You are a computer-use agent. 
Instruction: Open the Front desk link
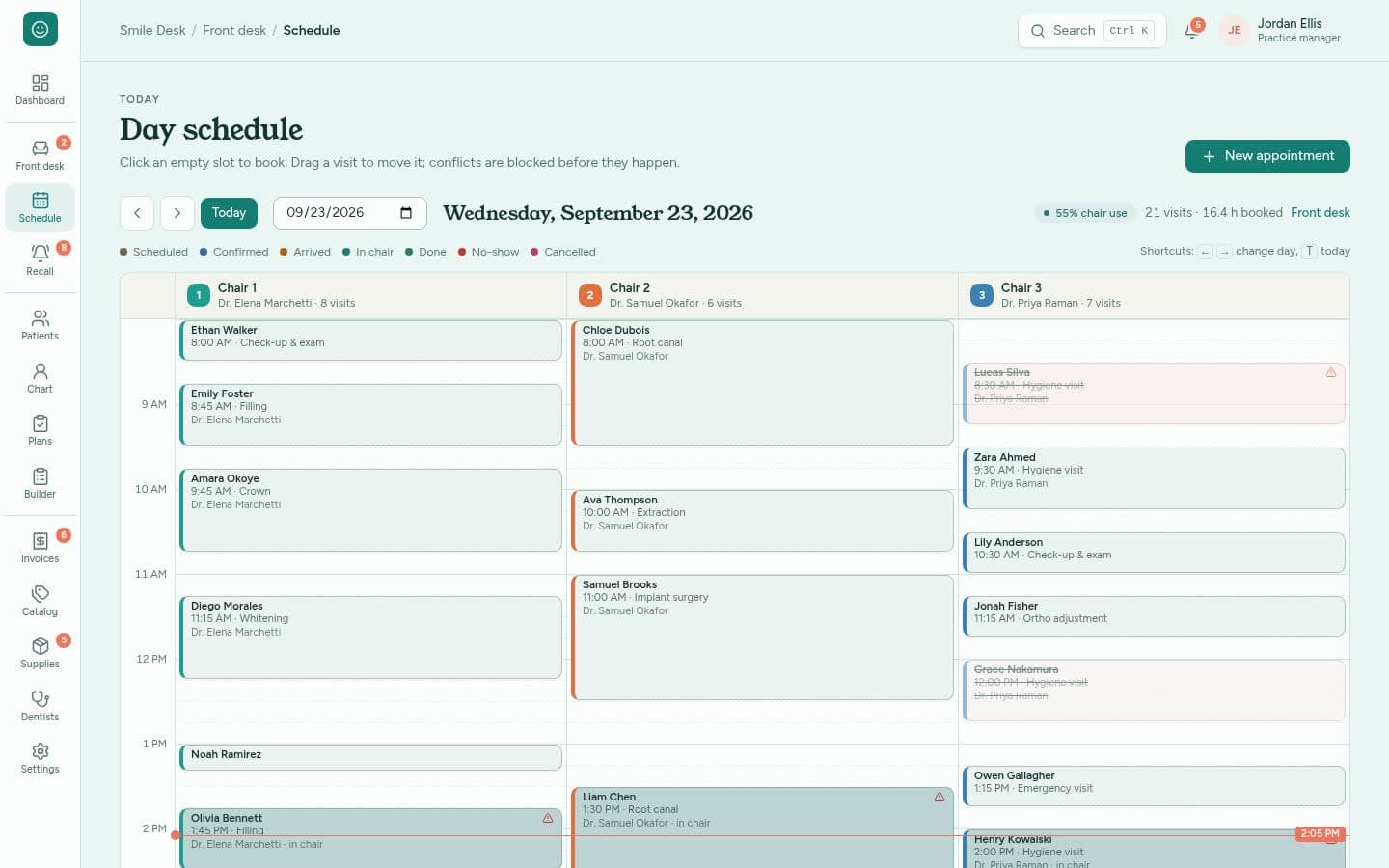(x=1321, y=213)
